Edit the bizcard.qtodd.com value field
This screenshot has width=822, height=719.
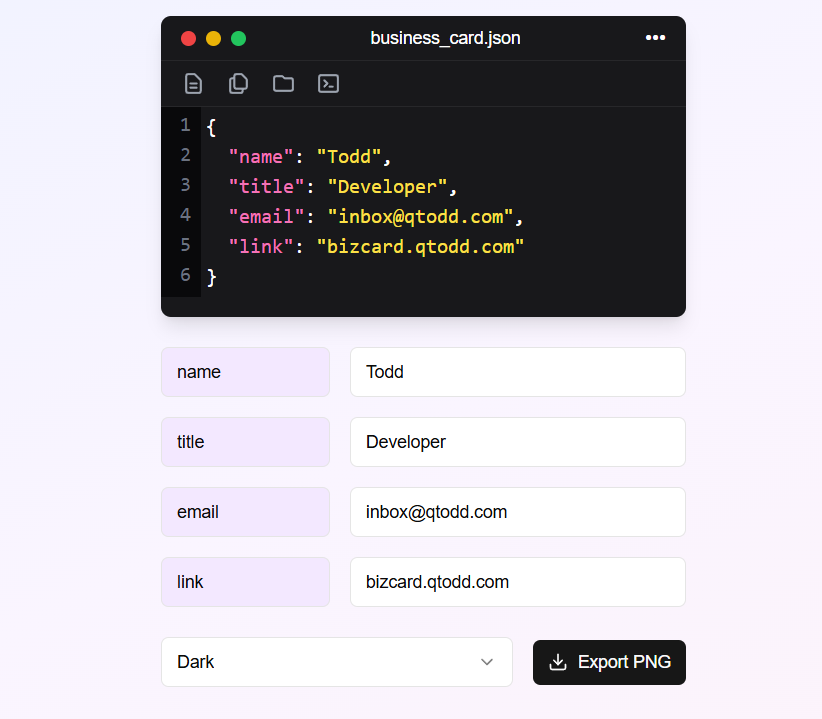point(517,582)
